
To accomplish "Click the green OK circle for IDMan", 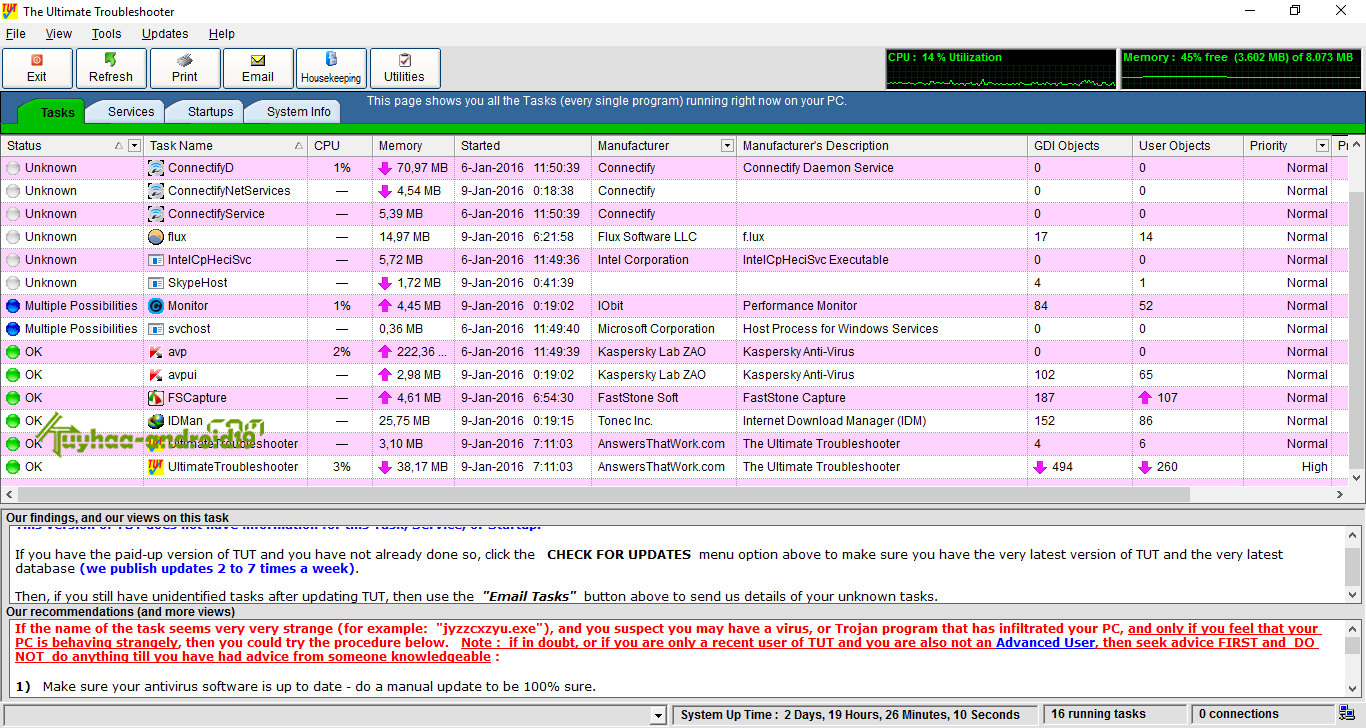I will click(x=13, y=421).
